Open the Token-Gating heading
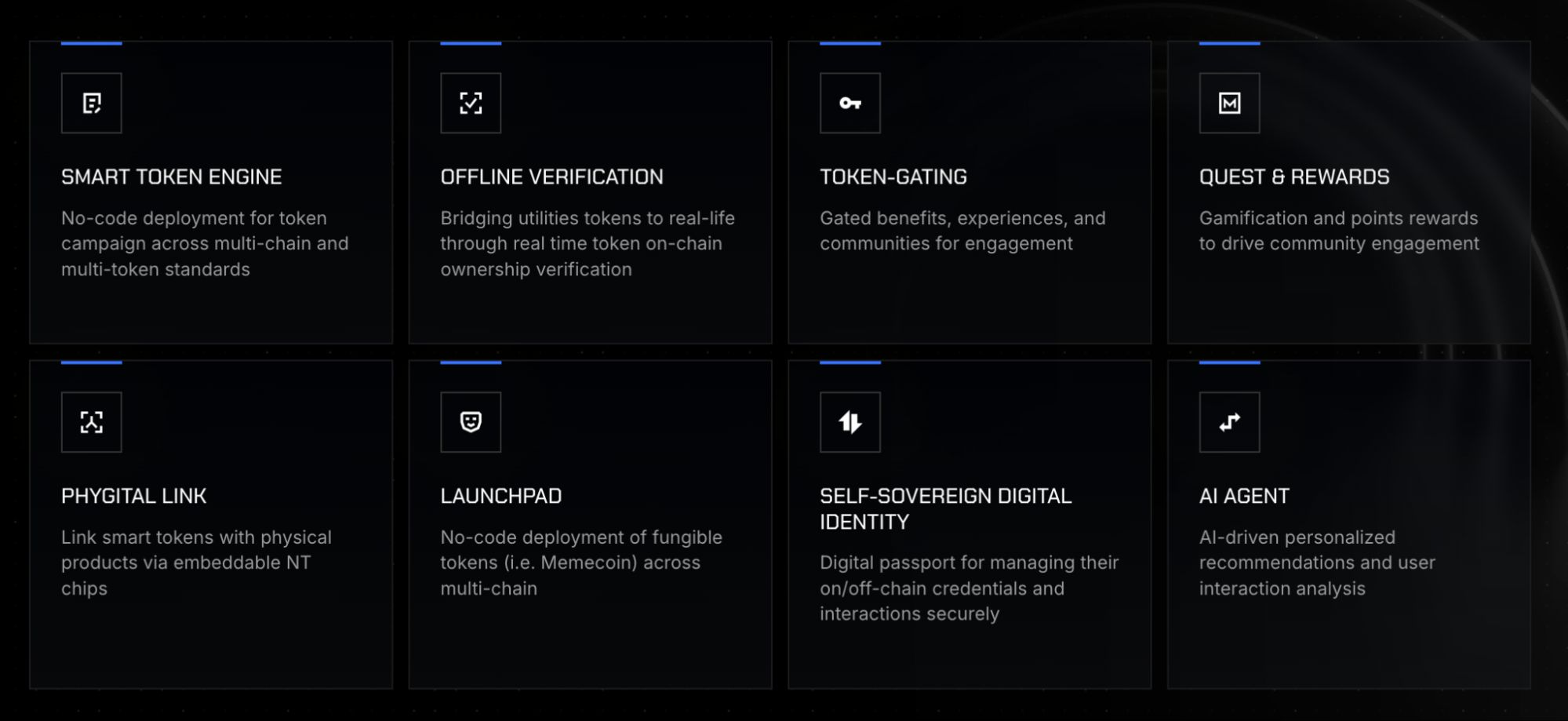Image resolution: width=1568 pixels, height=721 pixels. pos(893,177)
